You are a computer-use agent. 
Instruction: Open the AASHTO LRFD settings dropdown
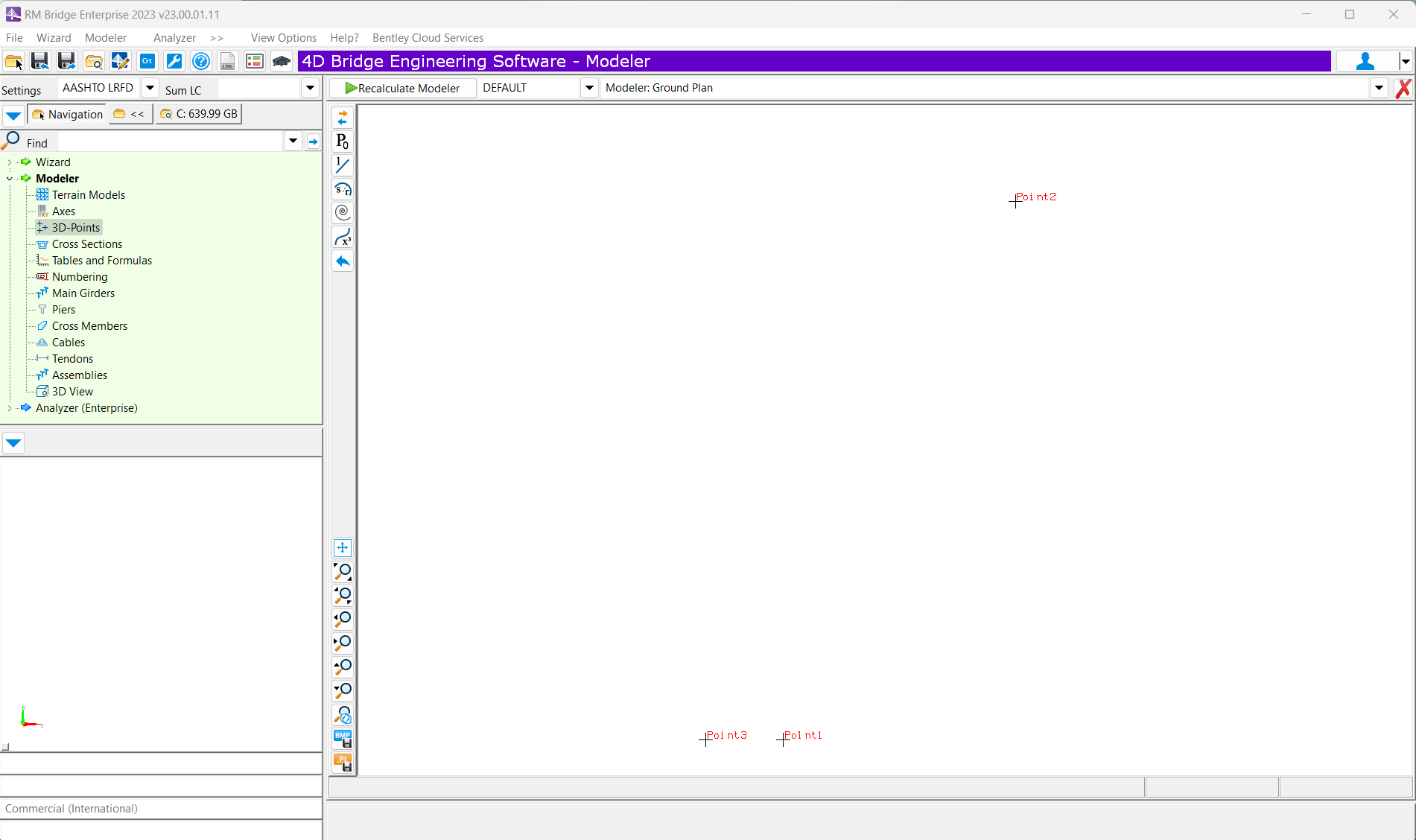pos(150,88)
